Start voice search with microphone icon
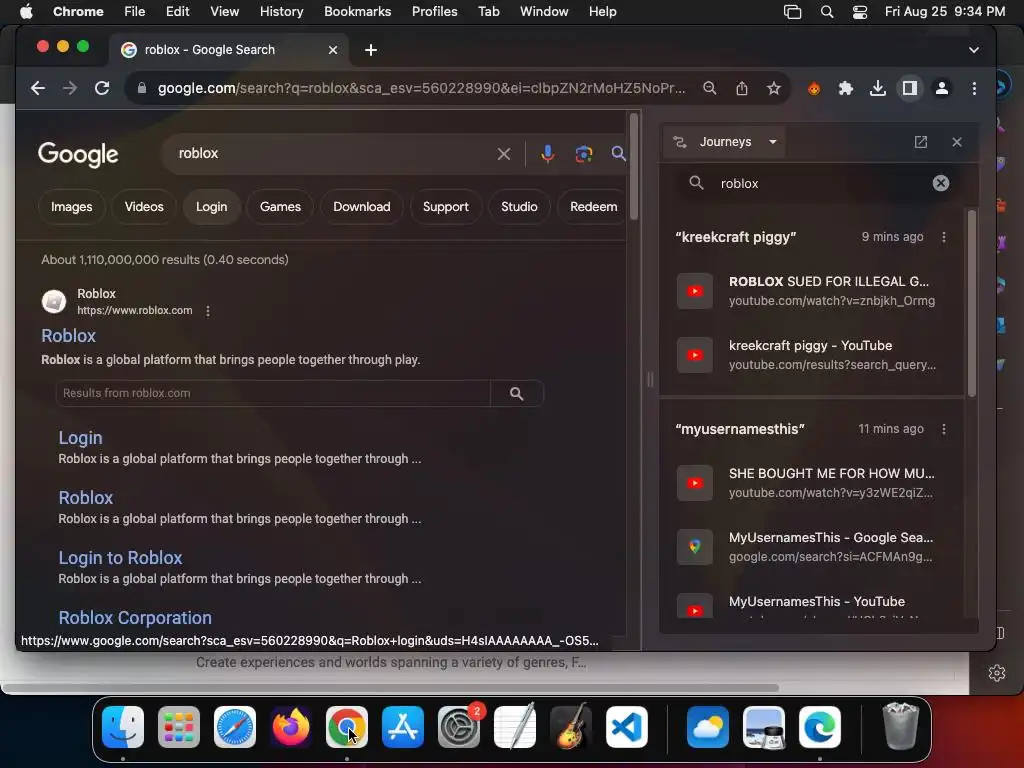 point(548,154)
